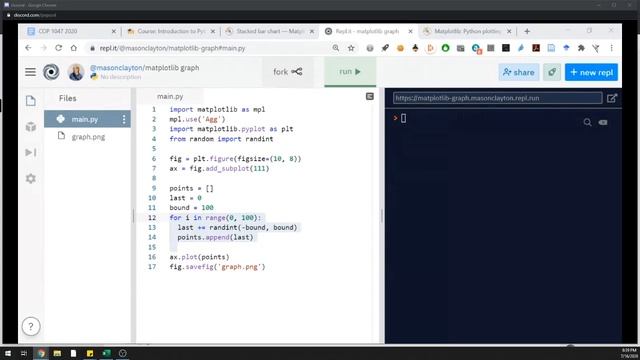
Task: Go back in the browser
Action: tap(28, 48)
